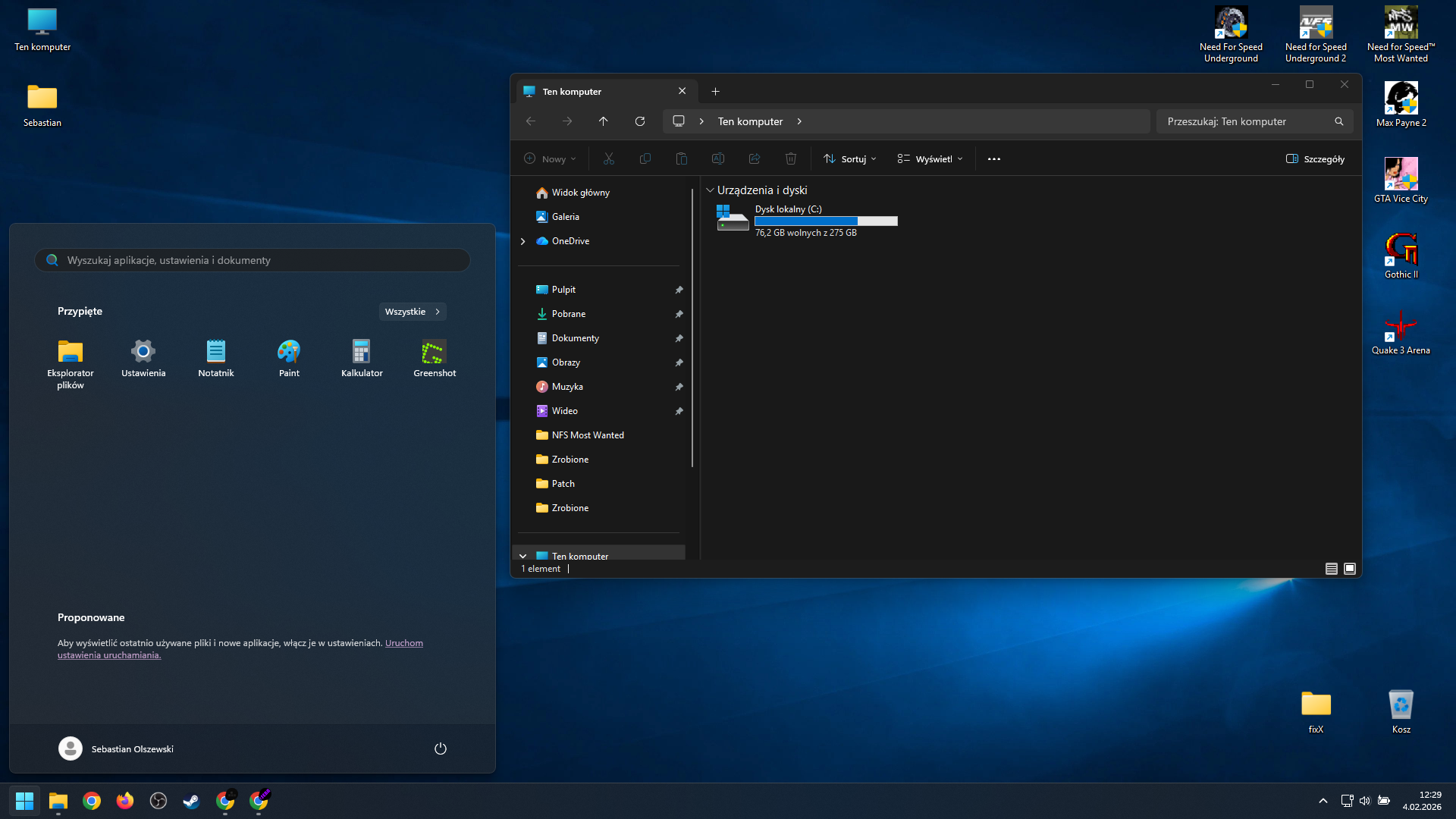Launch Firefox from the taskbar
Screen dimensions: 1456x819
pos(125,801)
